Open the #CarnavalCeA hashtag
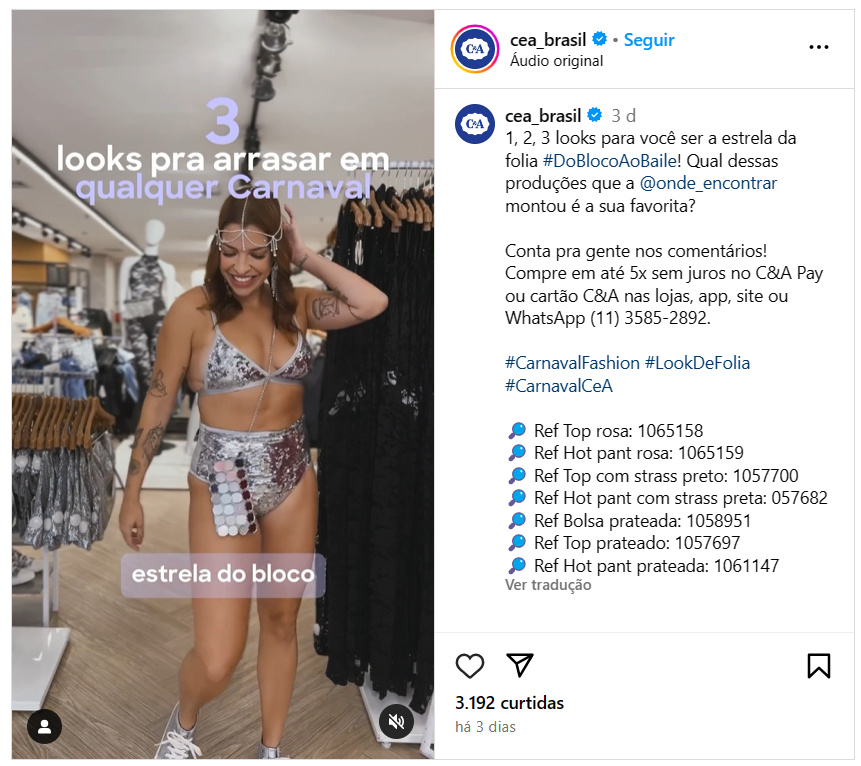Image resolution: width=861 pixels, height=766 pixels. 558,386
